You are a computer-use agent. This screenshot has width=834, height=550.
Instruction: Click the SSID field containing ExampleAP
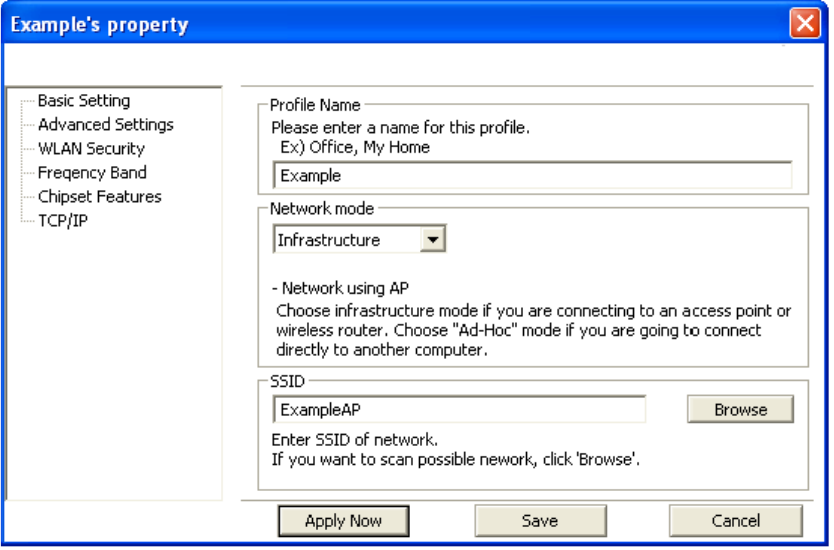460,410
